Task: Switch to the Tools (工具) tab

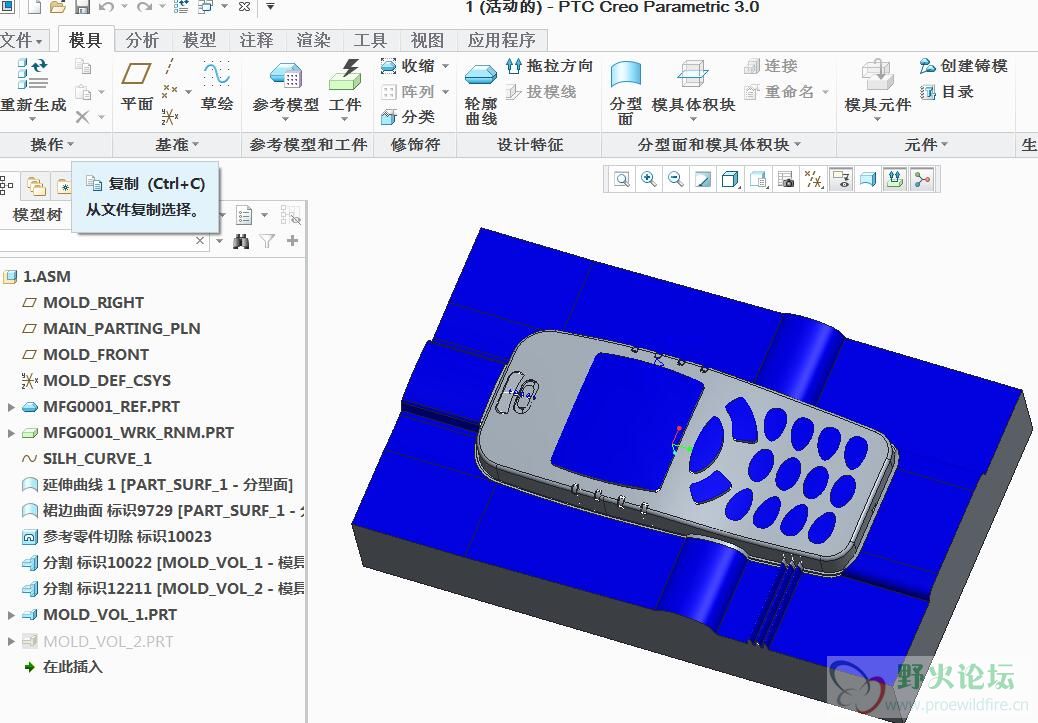Action: (369, 40)
